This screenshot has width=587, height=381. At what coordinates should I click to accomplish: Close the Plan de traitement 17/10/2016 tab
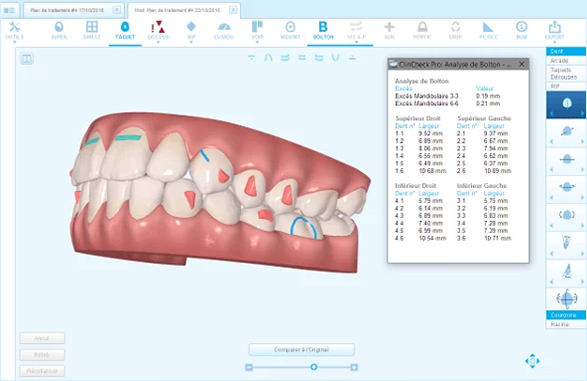117,10
